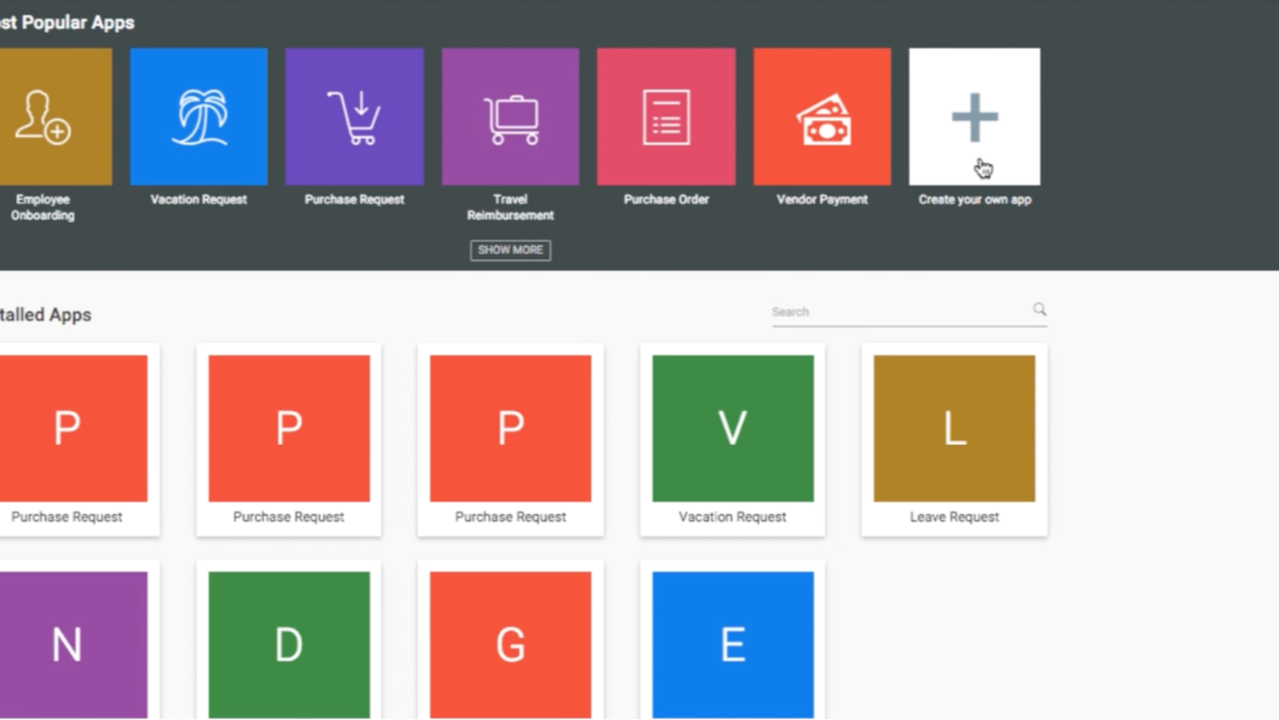
Task: Click the orange G app tile
Action: 510,645
